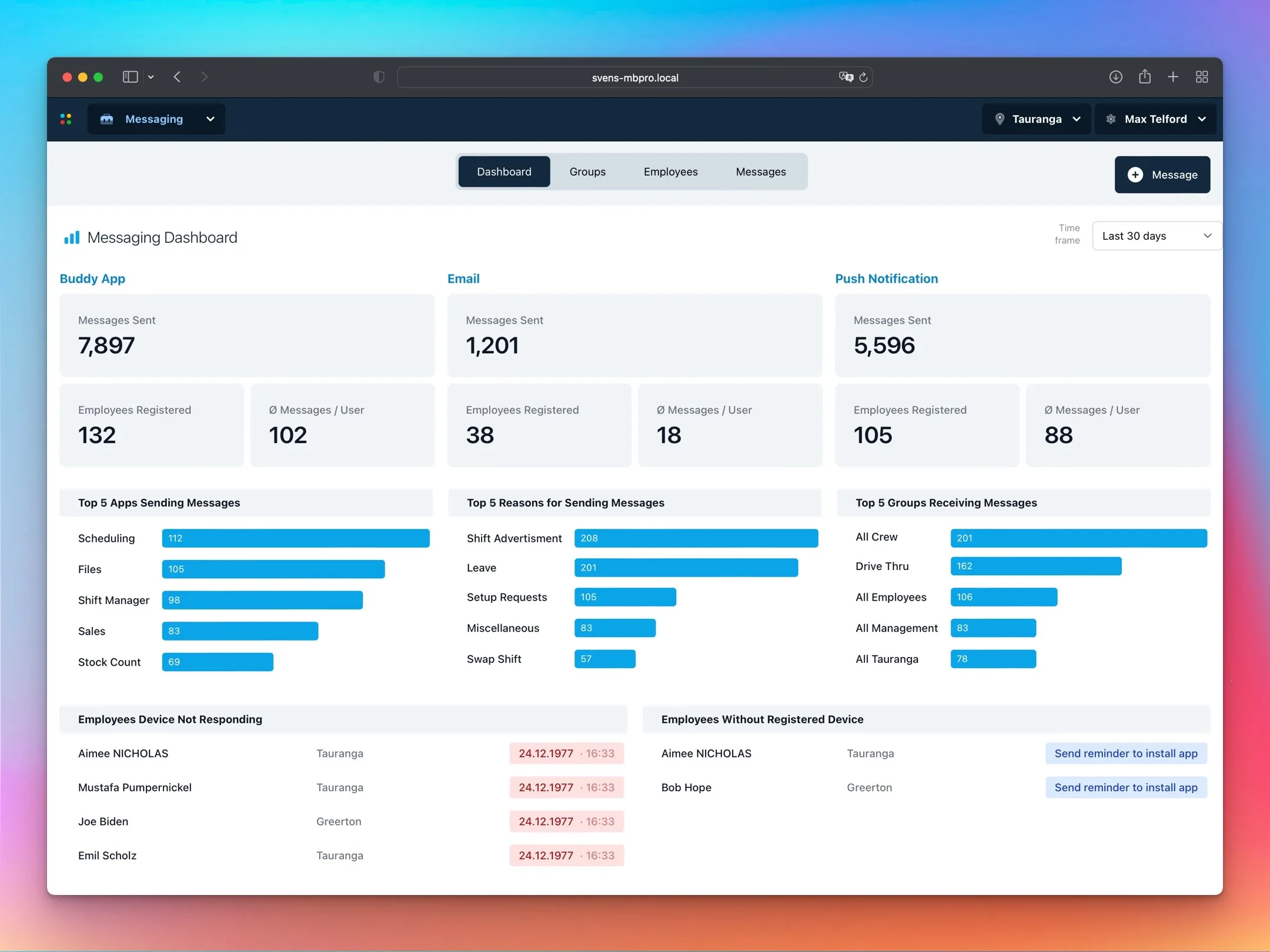
Task: Switch to the Messages tab
Action: (x=761, y=172)
